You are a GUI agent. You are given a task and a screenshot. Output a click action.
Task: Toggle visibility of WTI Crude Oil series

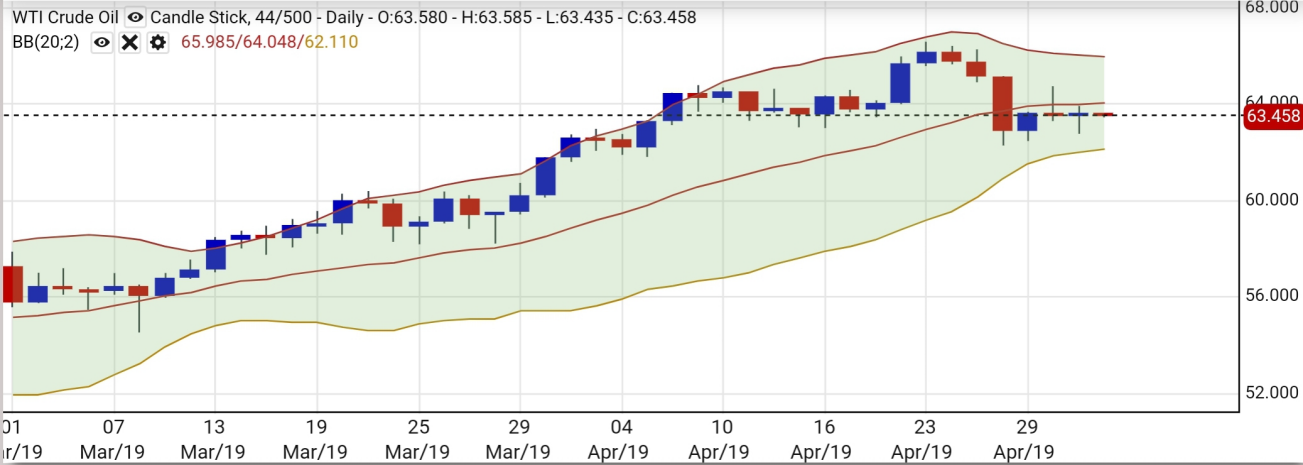point(135,17)
